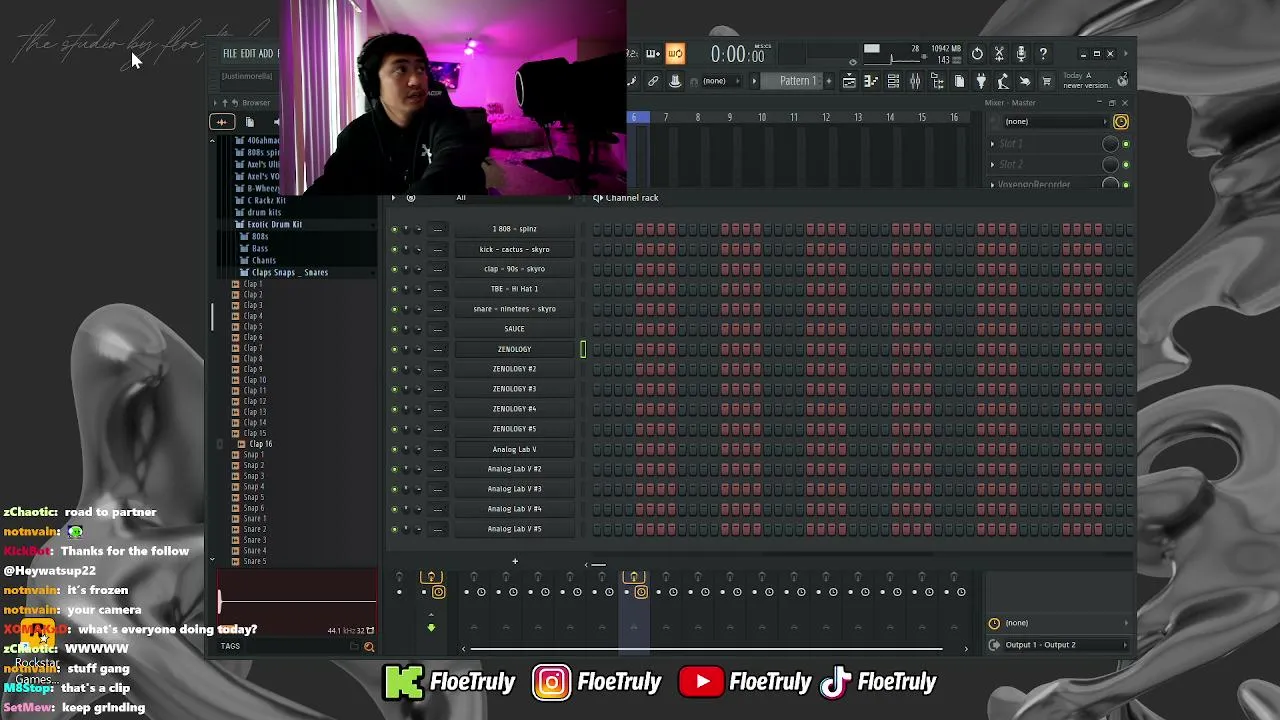The height and width of the screenshot is (720, 1280).
Task: Click the one-click audio recording microphone icon
Action: [x=1020, y=54]
